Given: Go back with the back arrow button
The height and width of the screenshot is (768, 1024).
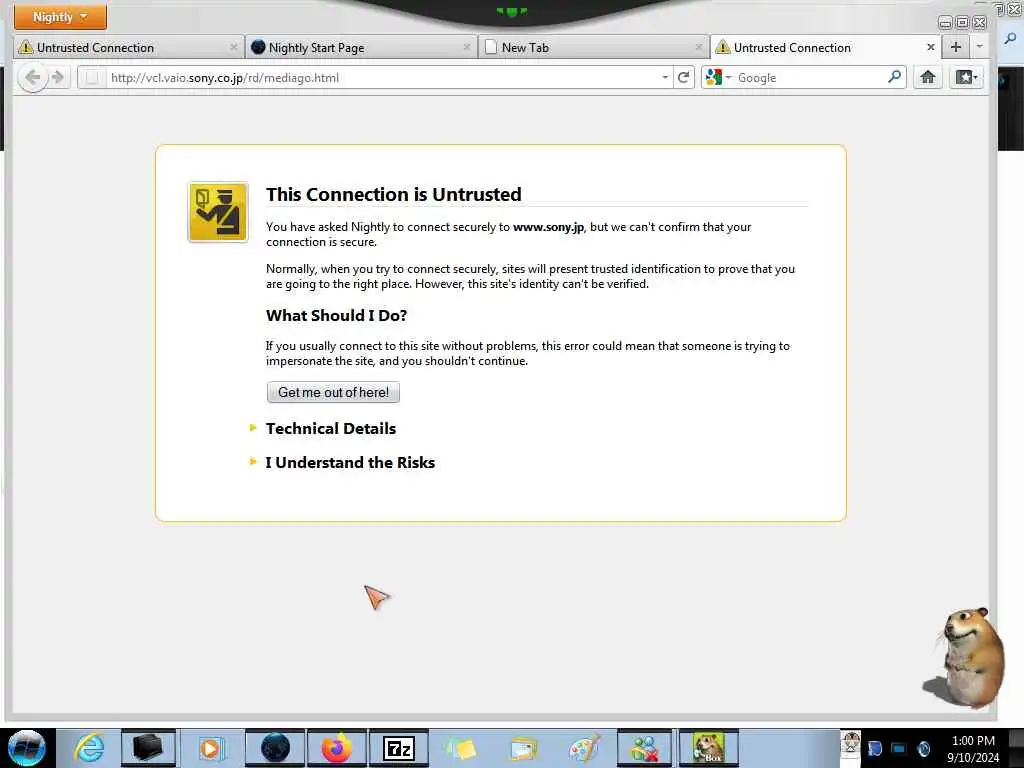Looking at the screenshot, I should (x=32, y=78).
